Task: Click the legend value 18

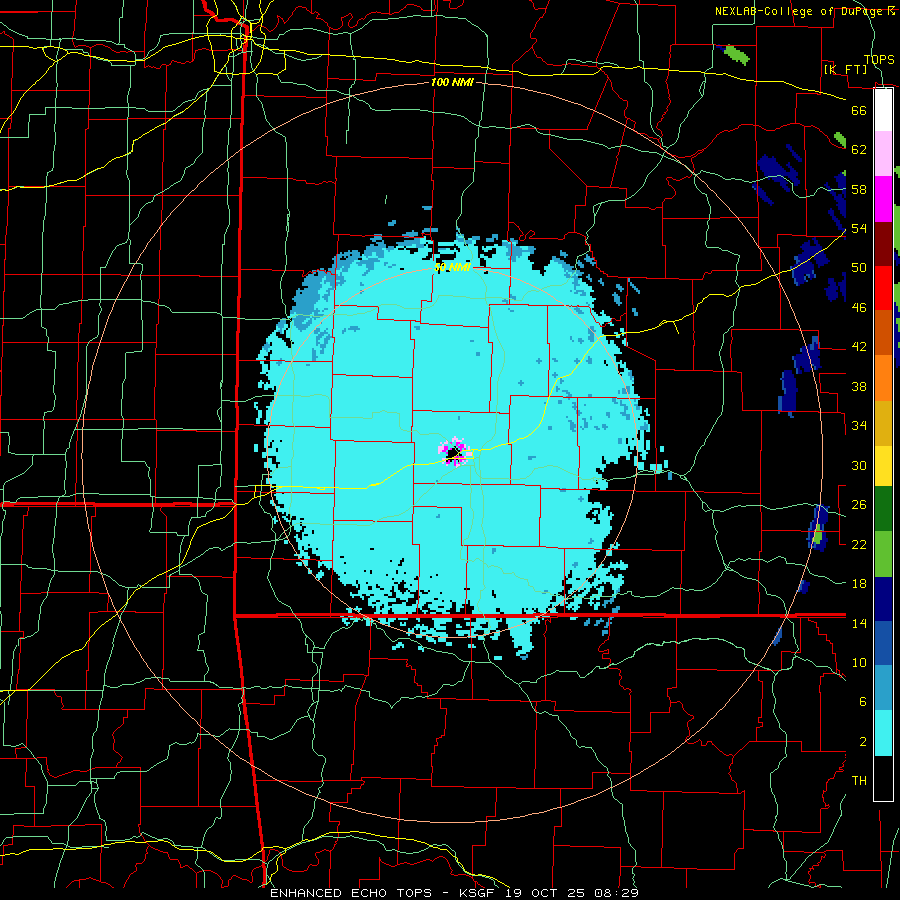Action: coord(859,584)
